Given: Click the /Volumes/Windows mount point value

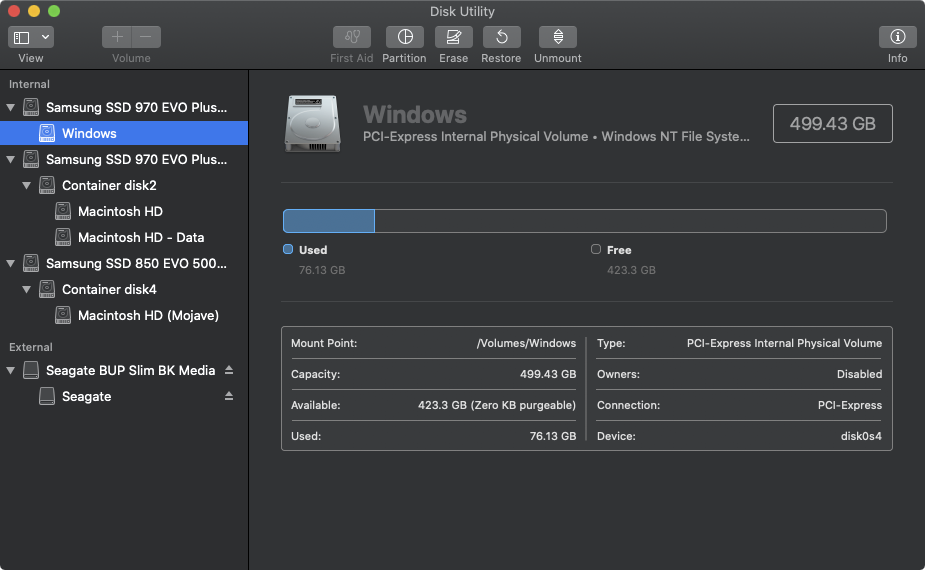Looking at the screenshot, I should (526, 343).
